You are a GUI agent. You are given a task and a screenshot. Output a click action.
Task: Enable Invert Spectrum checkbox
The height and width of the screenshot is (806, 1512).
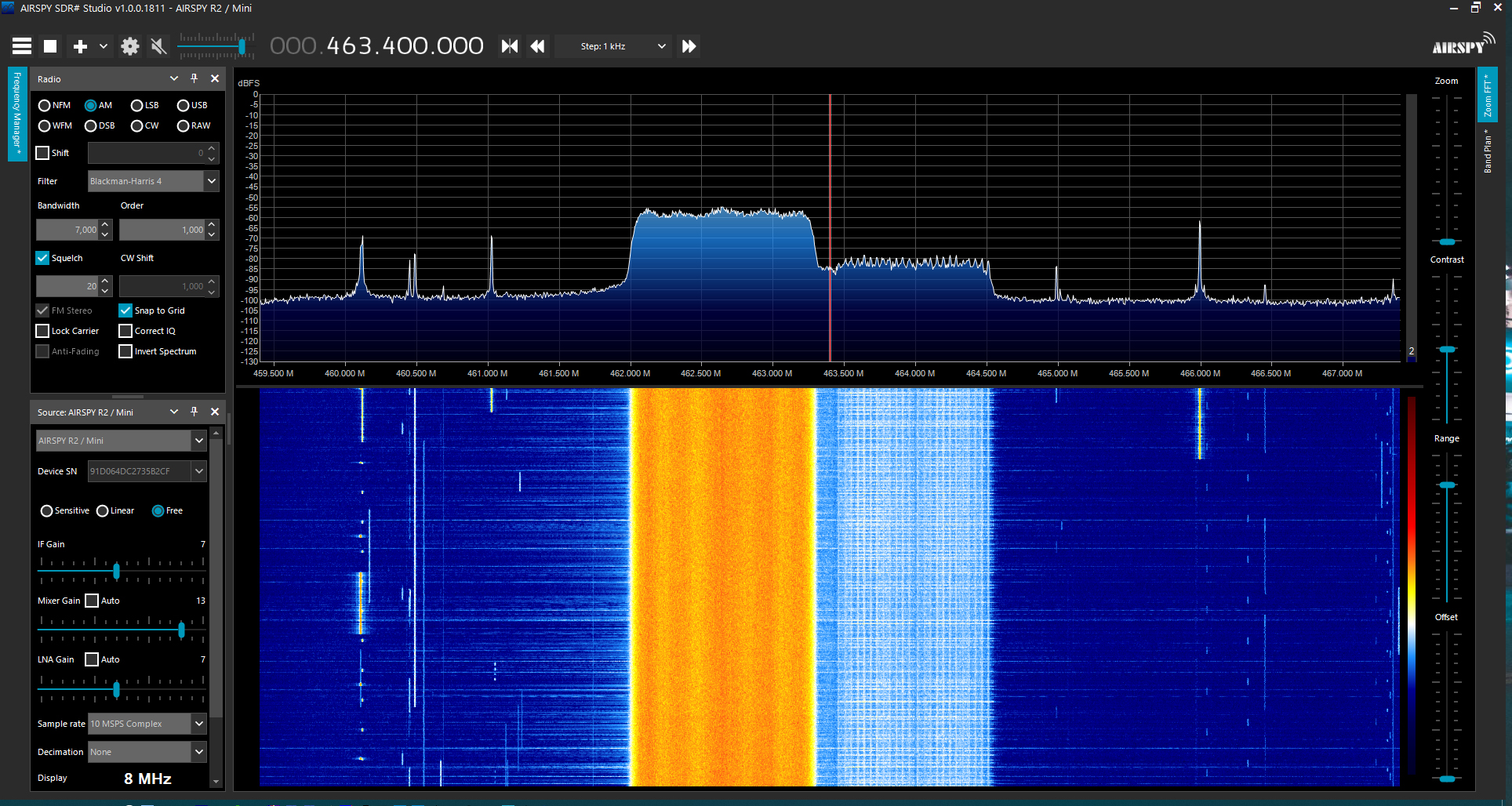pyautogui.click(x=125, y=351)
